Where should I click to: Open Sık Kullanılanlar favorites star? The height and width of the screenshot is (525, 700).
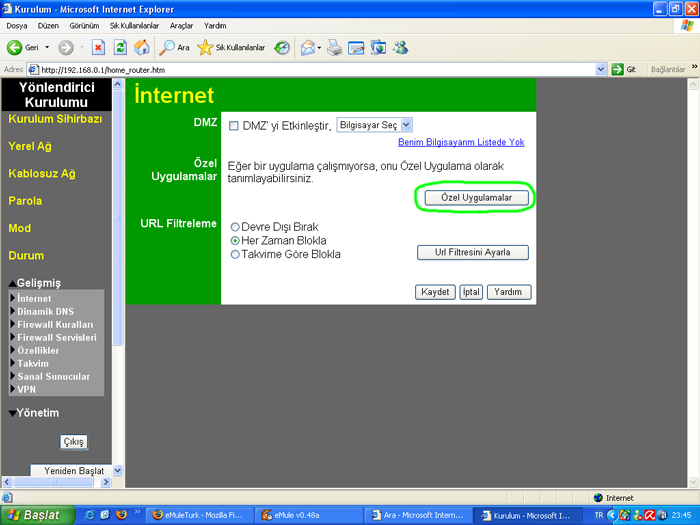click(x=231, y=47)
